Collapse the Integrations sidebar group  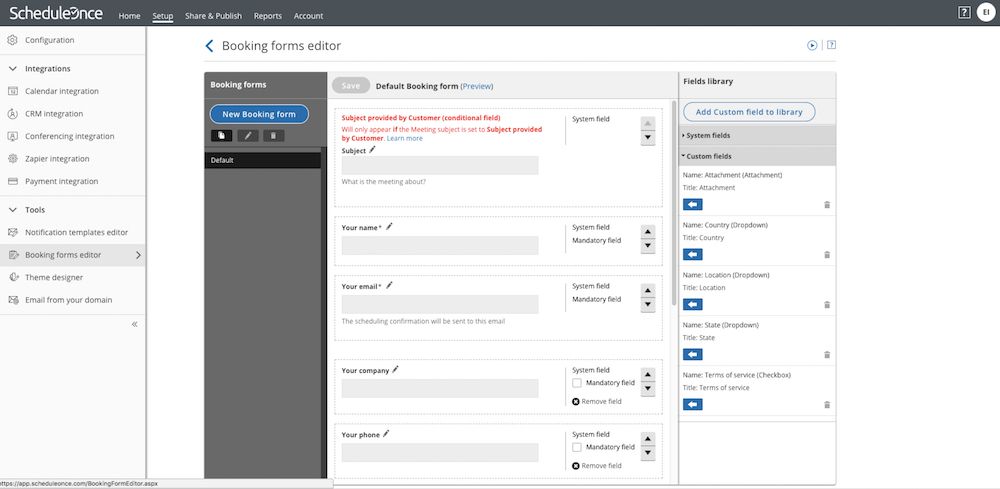click(x=13, y=69)
